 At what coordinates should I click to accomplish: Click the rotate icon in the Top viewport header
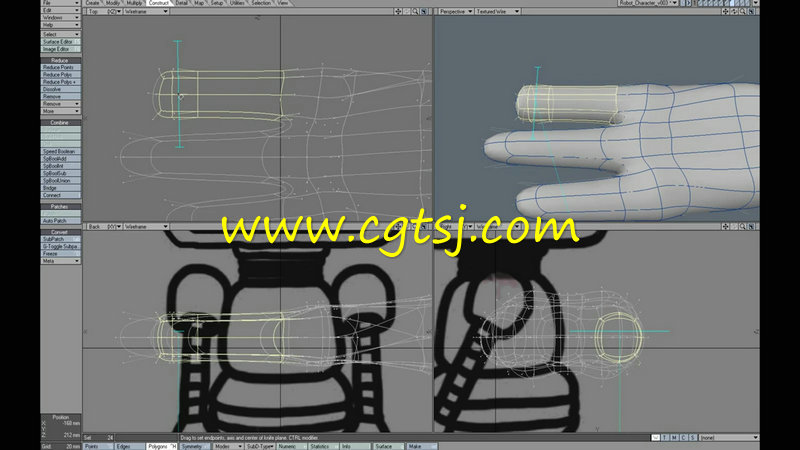tap(407, 11)
